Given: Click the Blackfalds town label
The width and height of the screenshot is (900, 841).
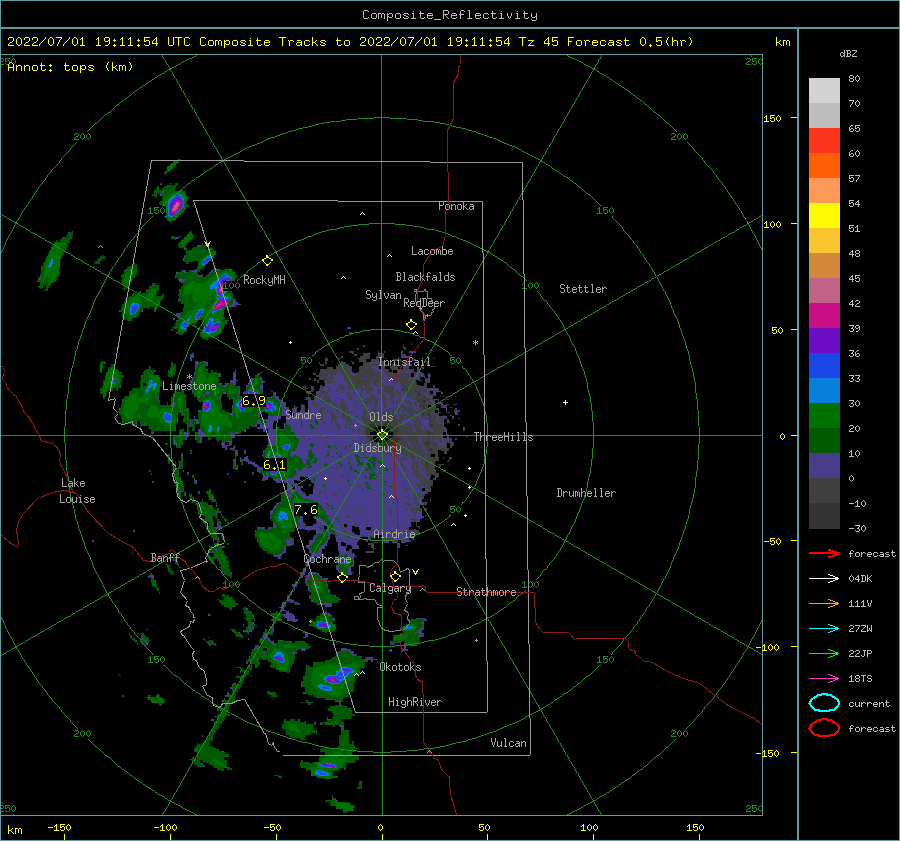Looking at the screenshot, I should [425, 277].
